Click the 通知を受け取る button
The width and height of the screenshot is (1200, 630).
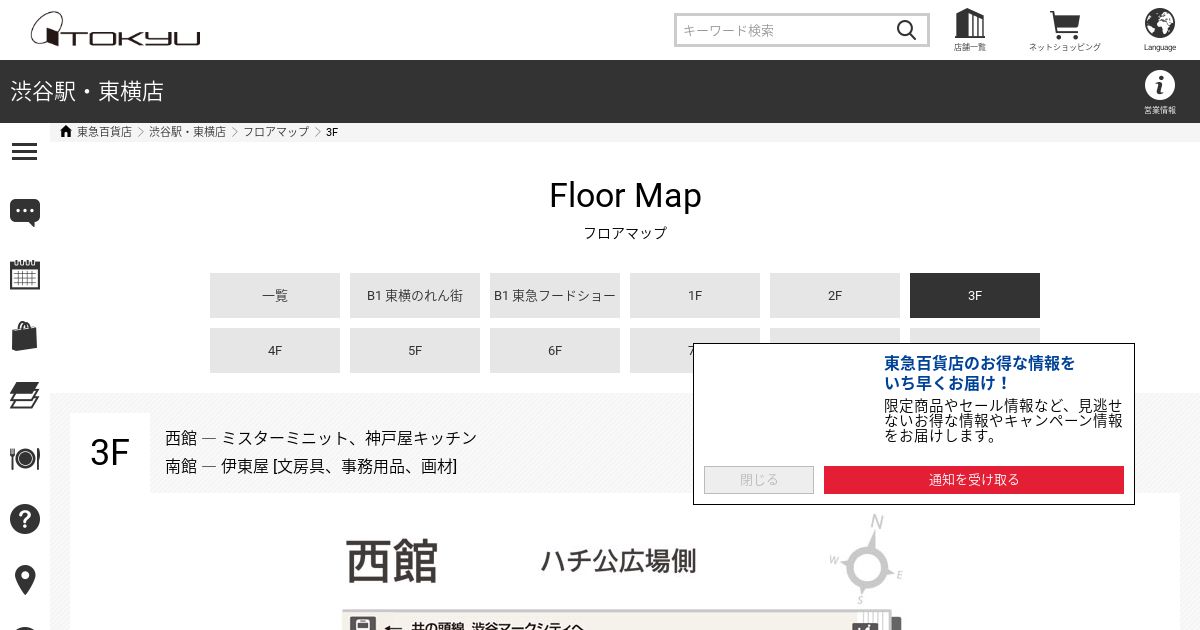click(x=974, y=480)
